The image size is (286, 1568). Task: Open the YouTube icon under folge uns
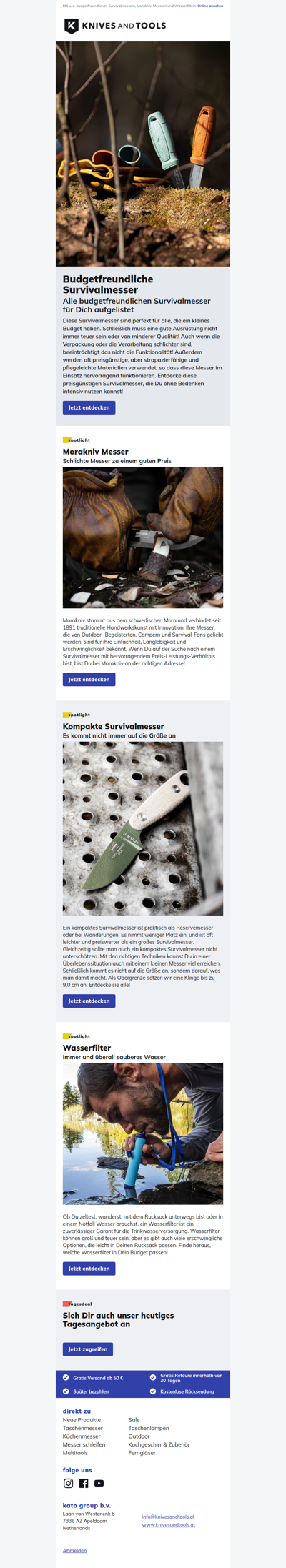coord(99,1483)
